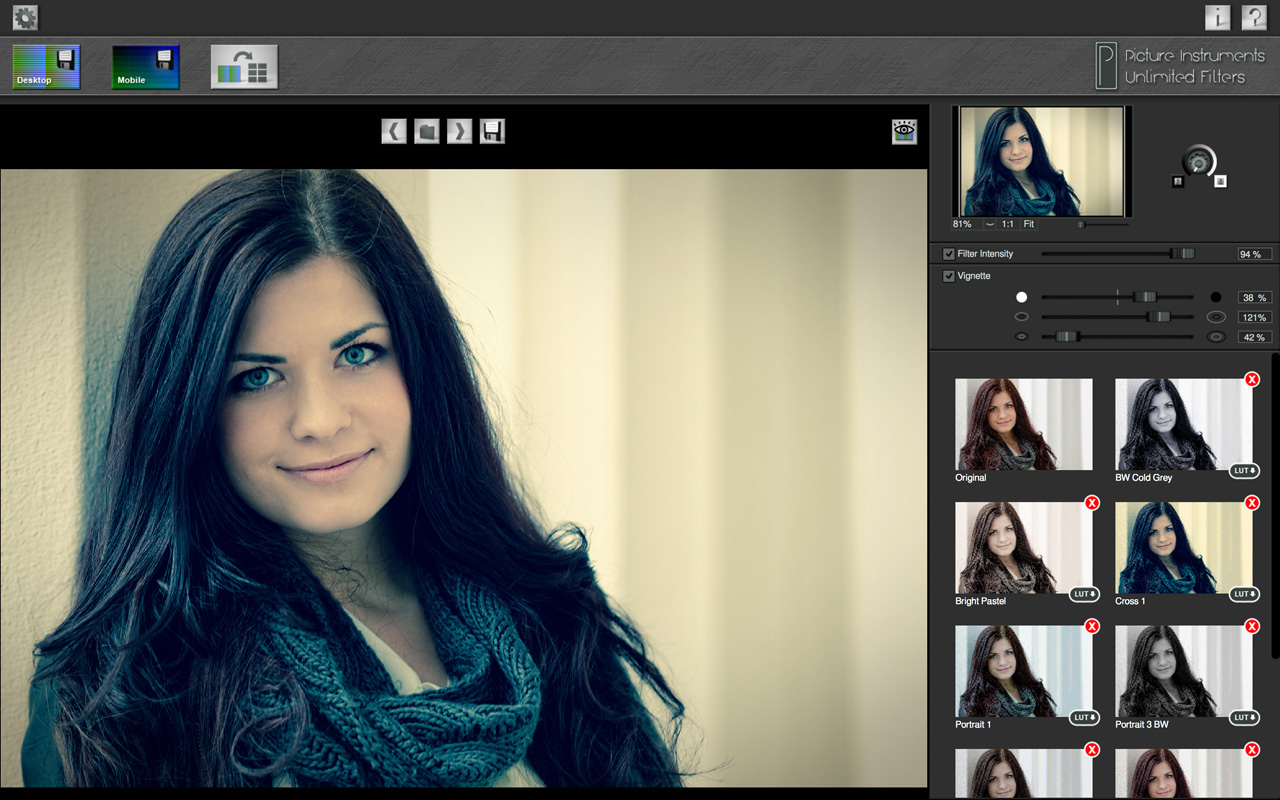The width and height of the screenshot is (1280, 800).
Task: Remove the Bright Pastel filter with its red X
Action: pyautogui.click(x=1092, y=503)
